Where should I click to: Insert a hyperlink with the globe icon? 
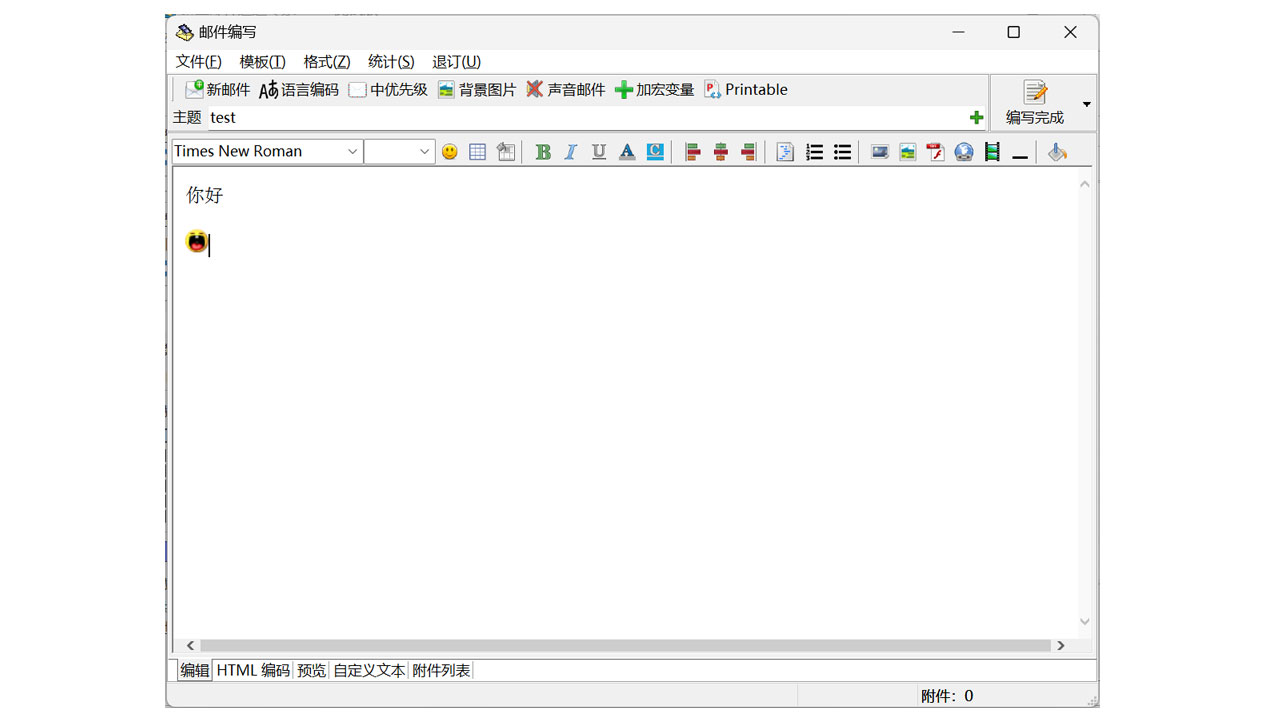[x=964, y=151]
